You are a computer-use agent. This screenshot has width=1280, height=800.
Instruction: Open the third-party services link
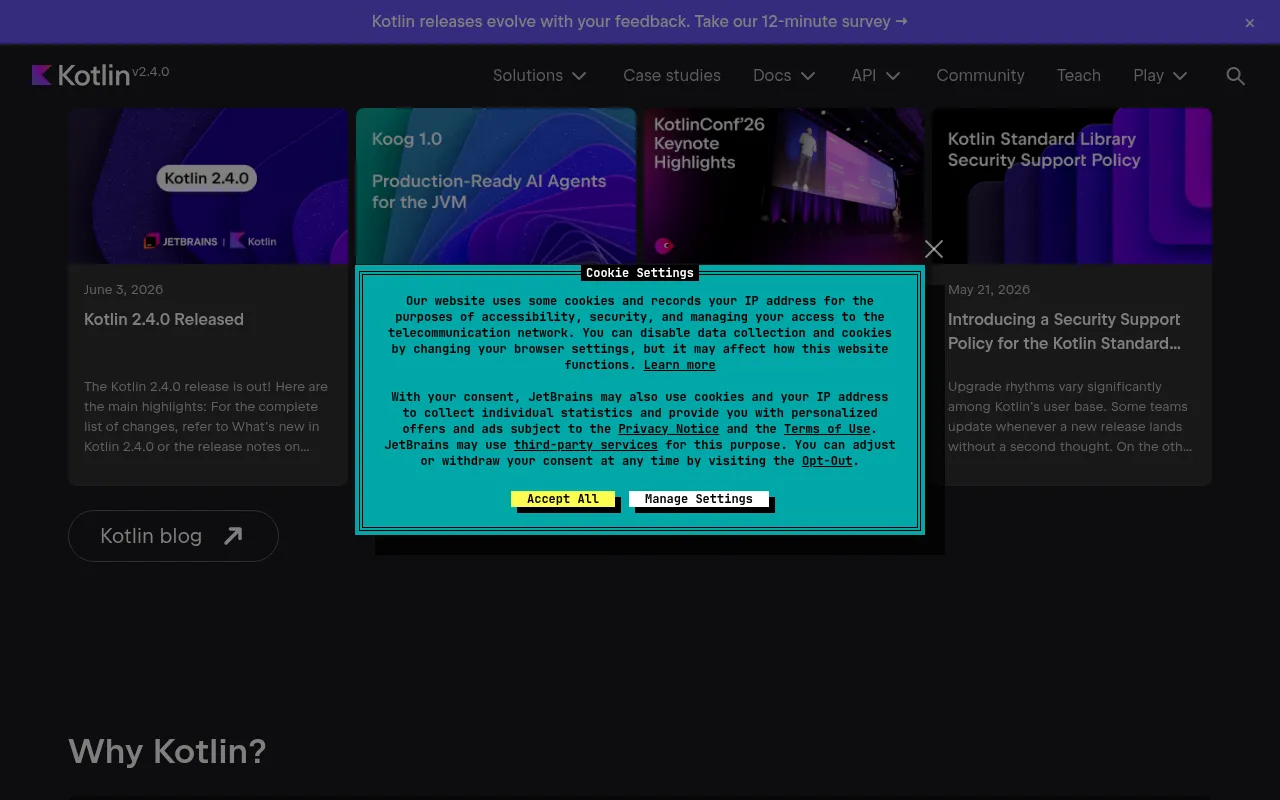(586, 445)
